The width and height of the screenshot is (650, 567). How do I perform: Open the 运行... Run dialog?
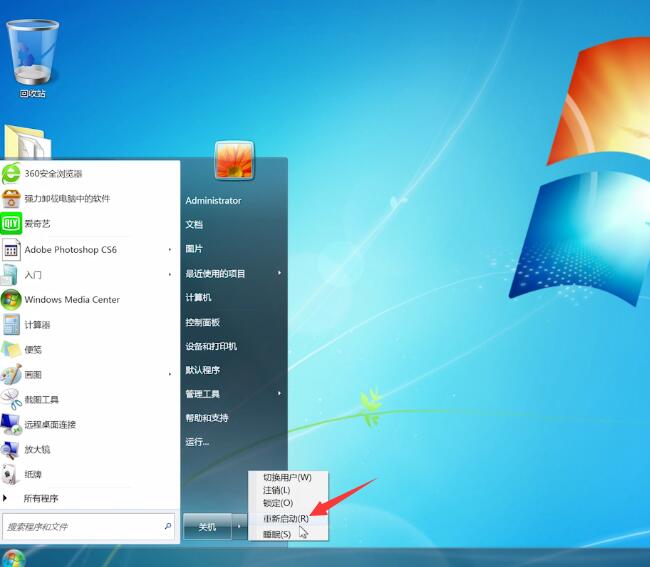(x=197, y=442)
